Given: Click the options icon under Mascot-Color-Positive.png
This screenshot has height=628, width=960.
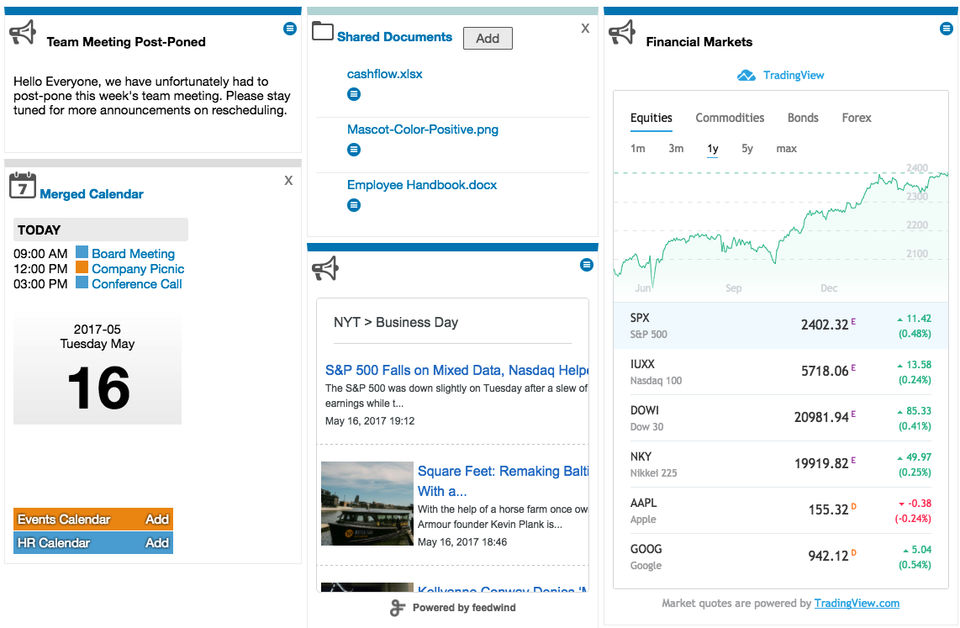Looking at the screenshot, I should click(x=353, y=150).
